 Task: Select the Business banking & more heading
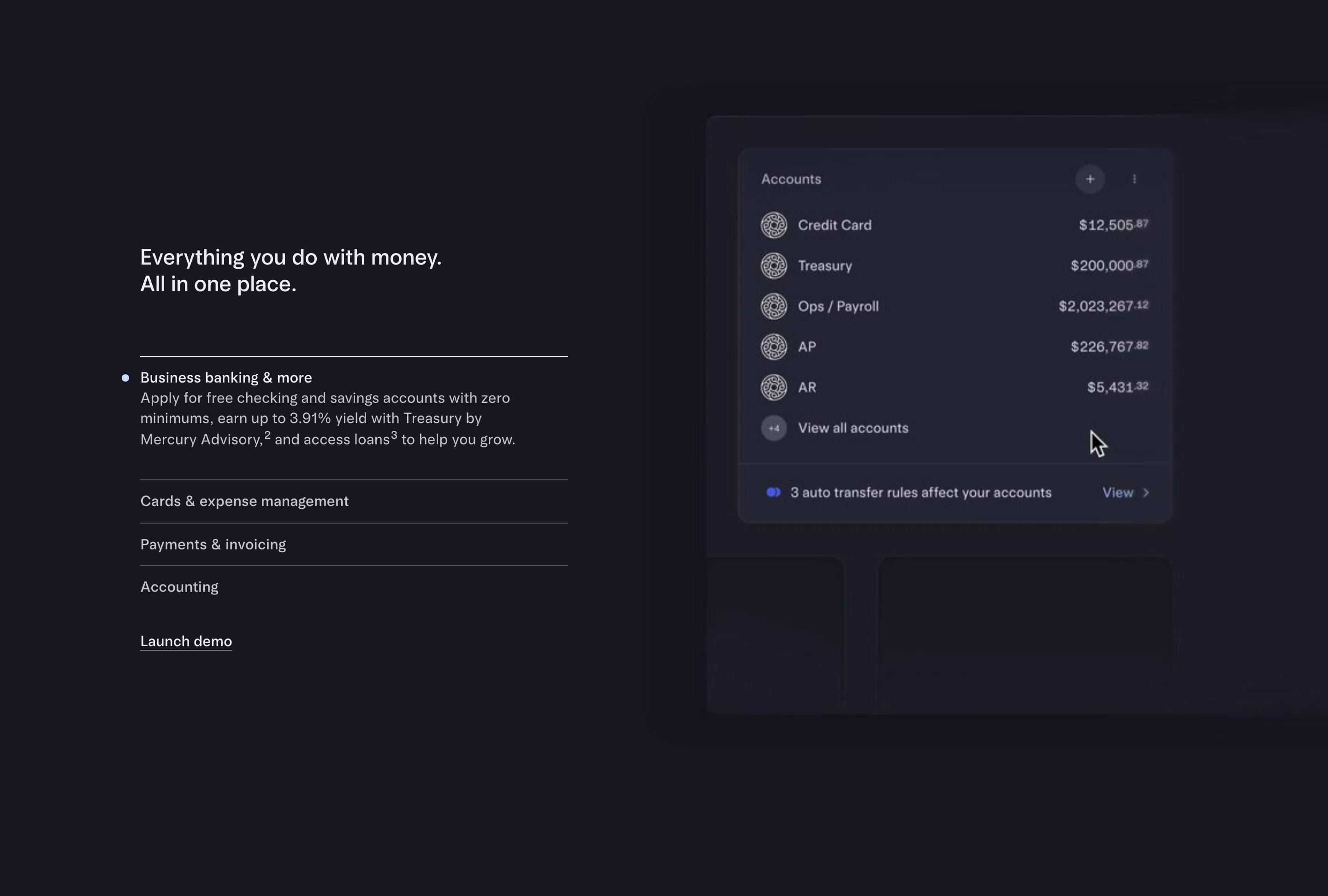click(226, 377)
